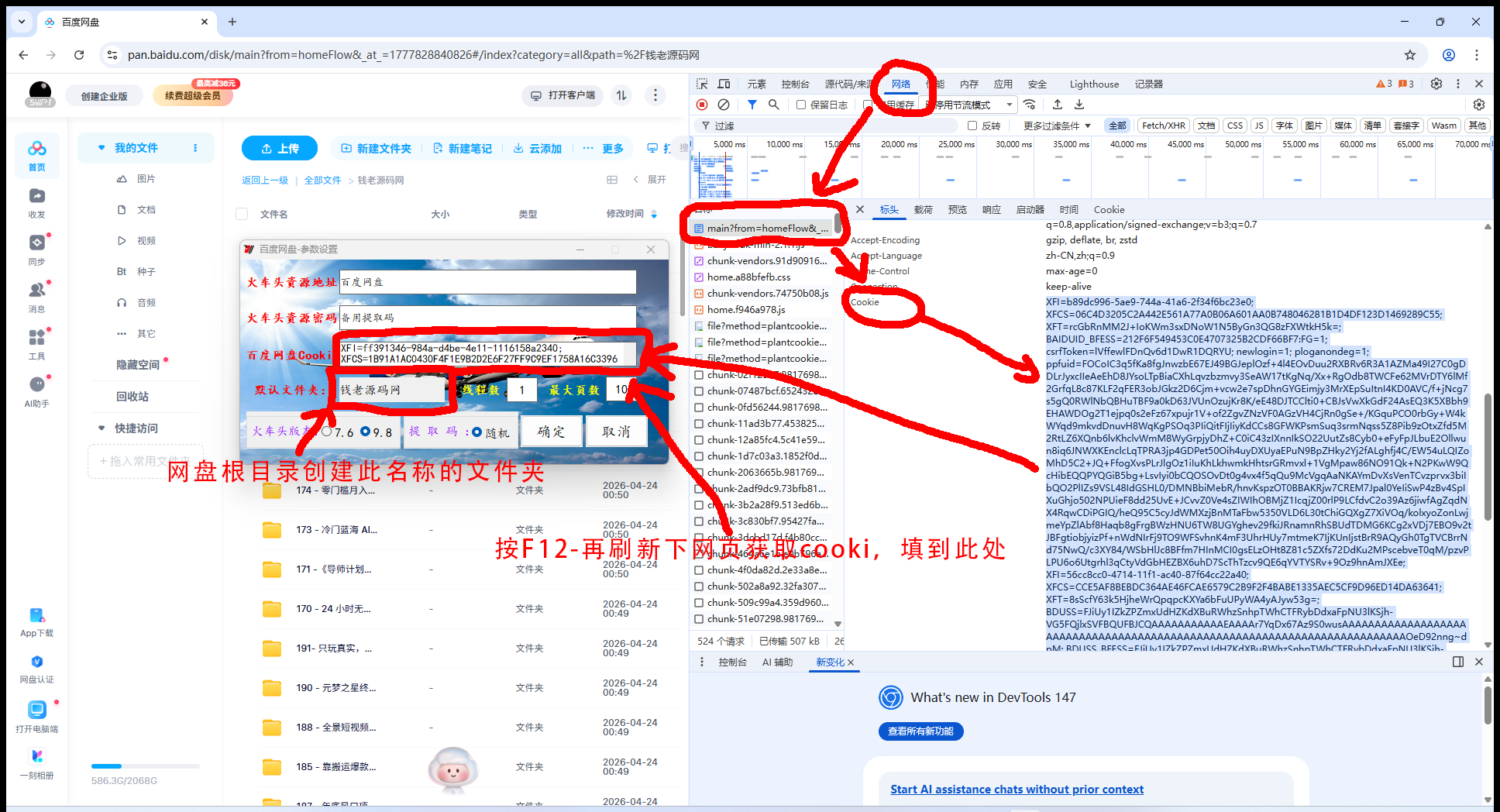Open the request 载荷 tab
1500x812 pixels.
[924, 210]
